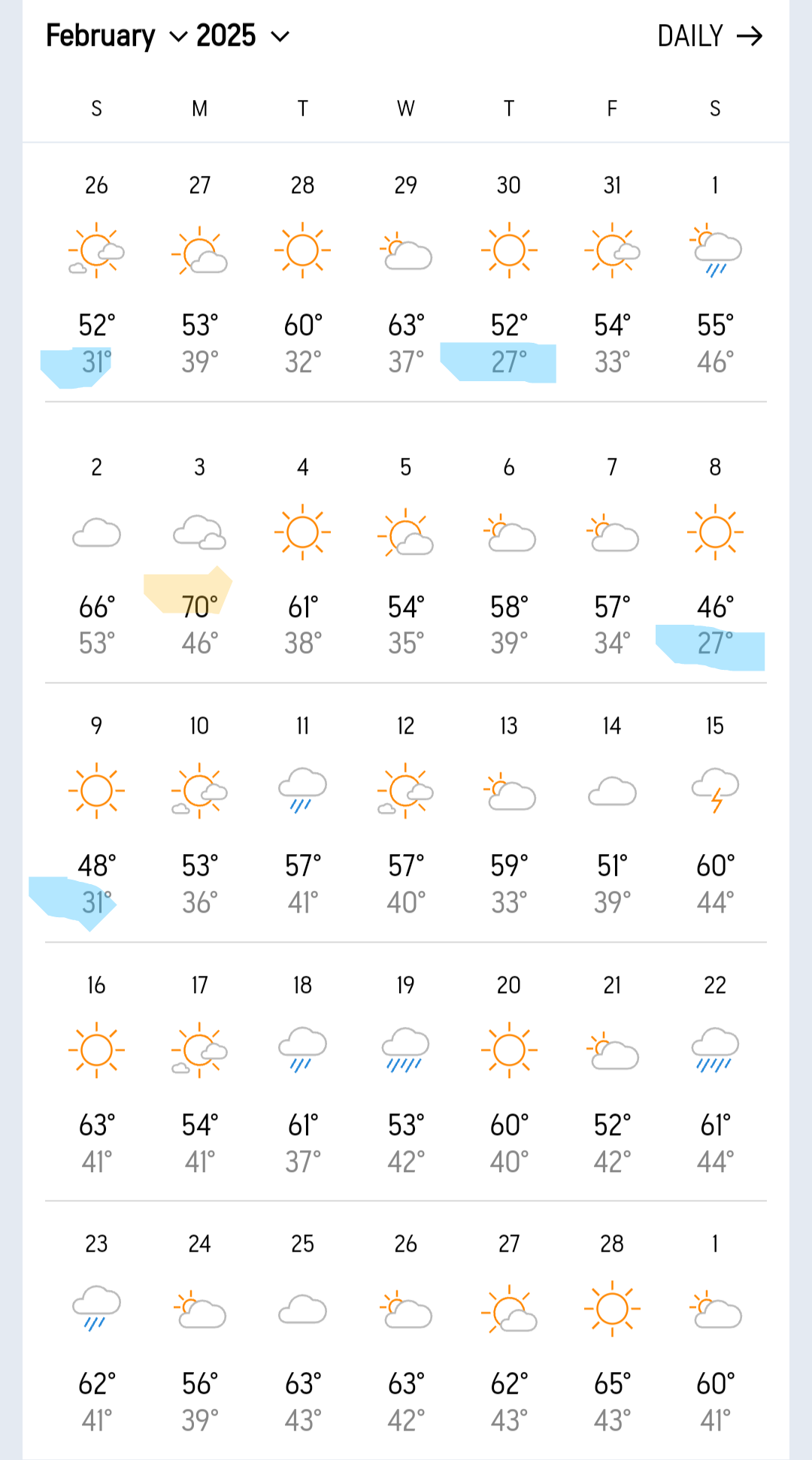Click the cloudy icon on February 2
The height and width of the screenshot is (1460, 812).
(x=96, y=533)
